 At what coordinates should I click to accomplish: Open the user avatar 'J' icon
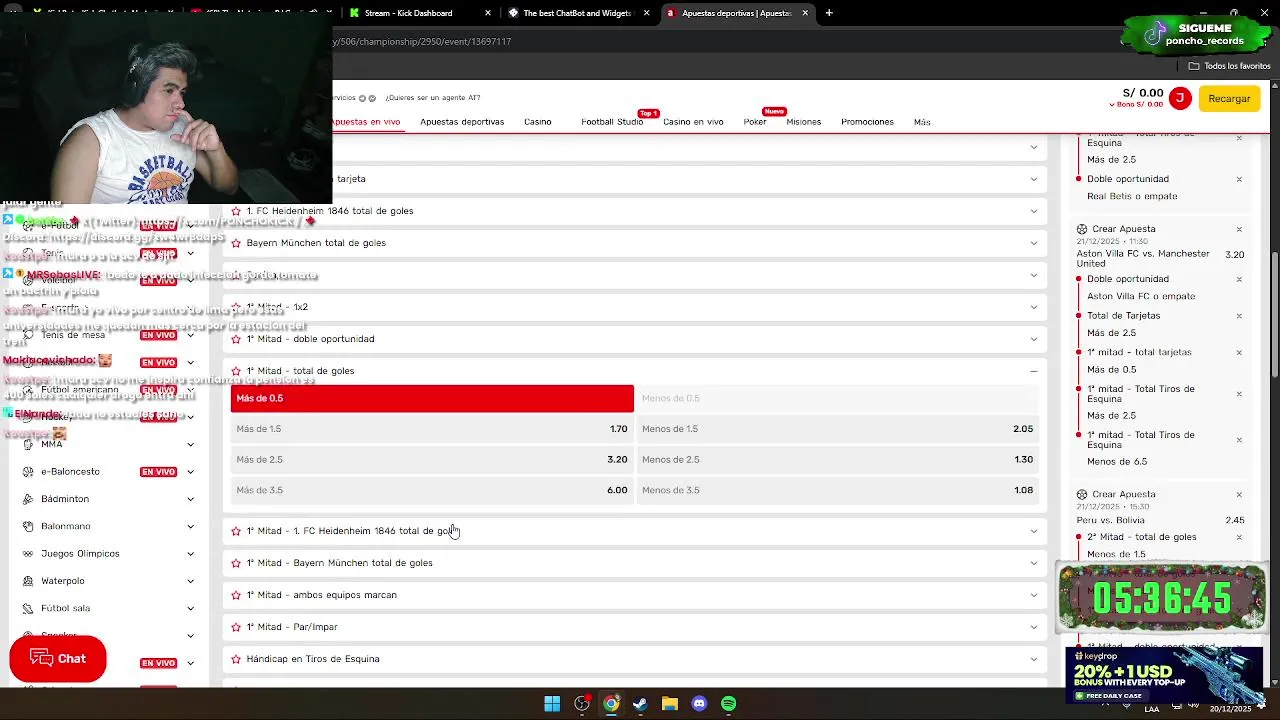(x=1180, y=98)
